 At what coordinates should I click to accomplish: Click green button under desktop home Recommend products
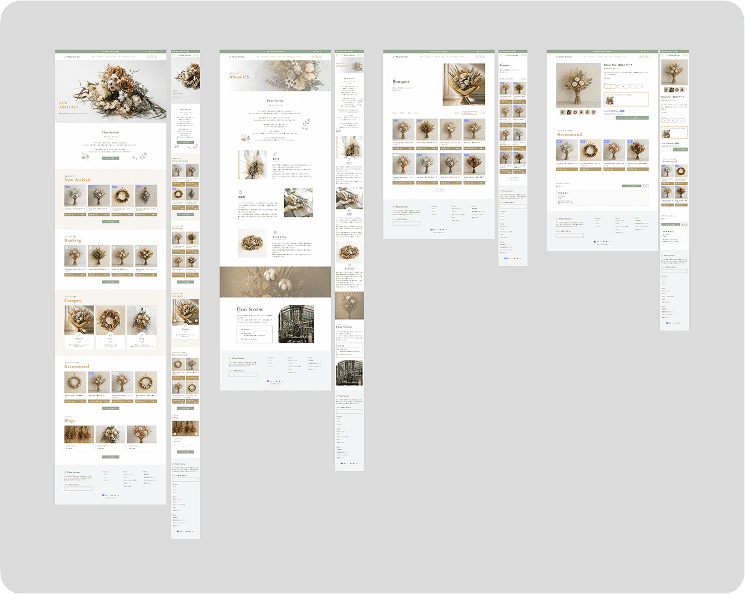pyautogui.click(x=110, y=408)
